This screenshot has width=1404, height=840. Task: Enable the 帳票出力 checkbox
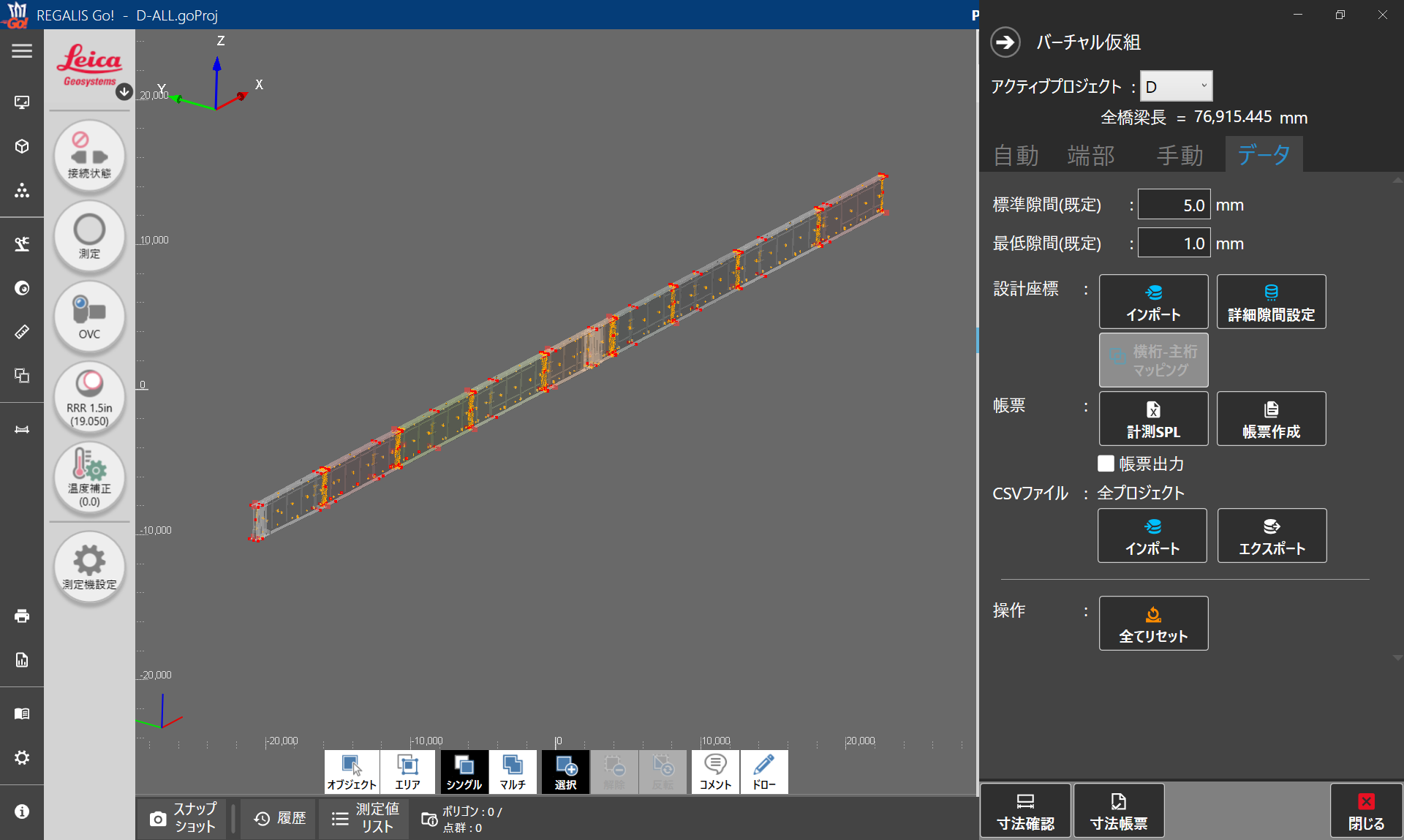click(1106, 463)
